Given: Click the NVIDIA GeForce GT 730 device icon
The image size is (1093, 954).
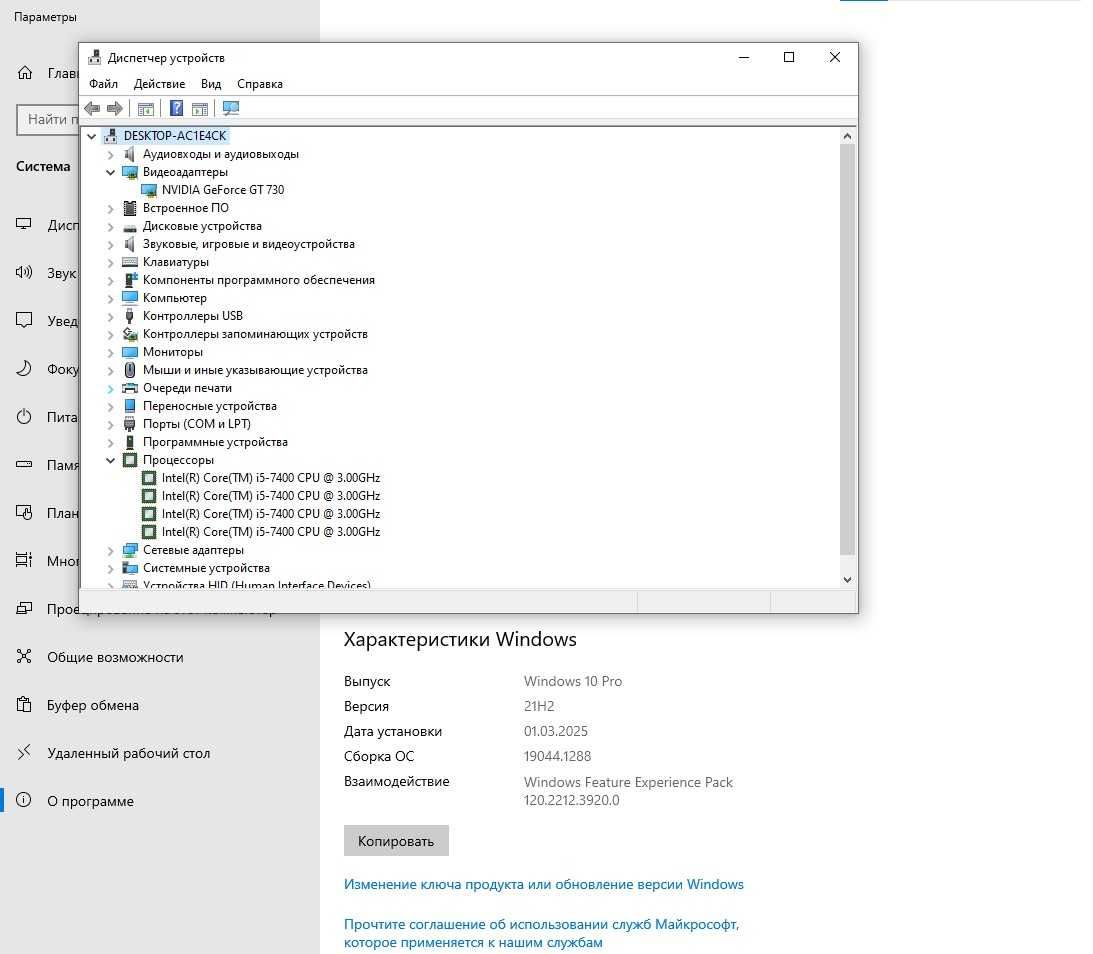Looking at the screenshot, I should (148, 190).
